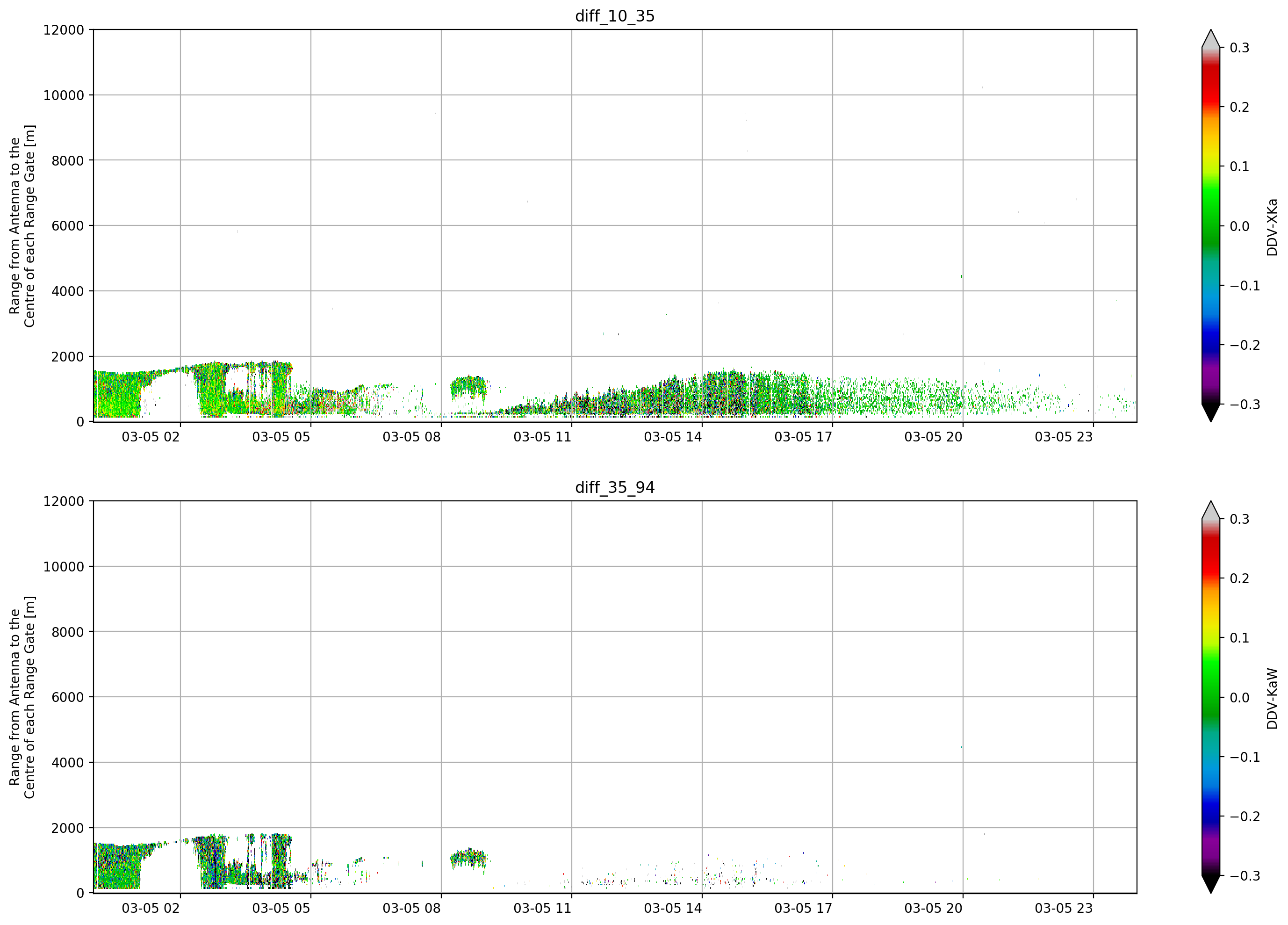The image size is (1288, 925).
Task: Click the '03-05 02' tick under diff_10_35
Action: tap(151, 437)
